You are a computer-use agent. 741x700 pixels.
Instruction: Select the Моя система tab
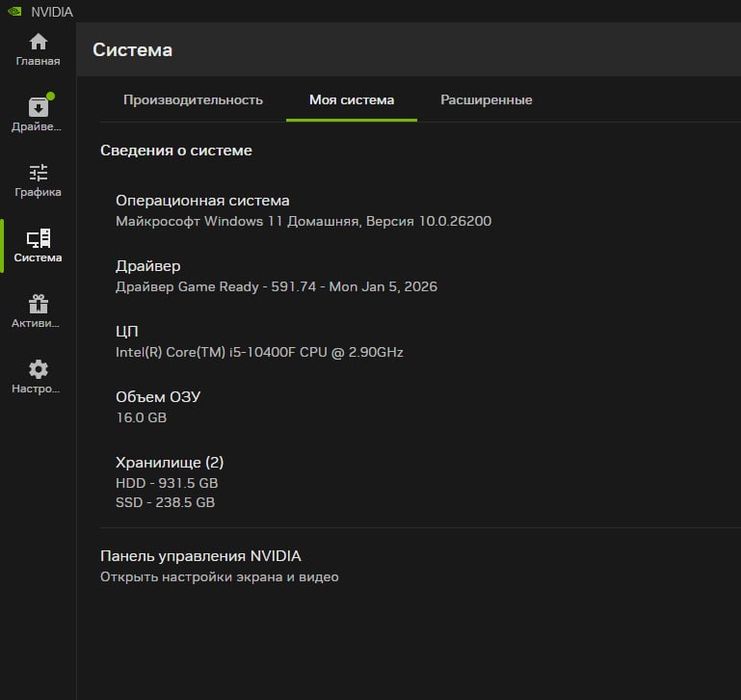coord(352,100)
